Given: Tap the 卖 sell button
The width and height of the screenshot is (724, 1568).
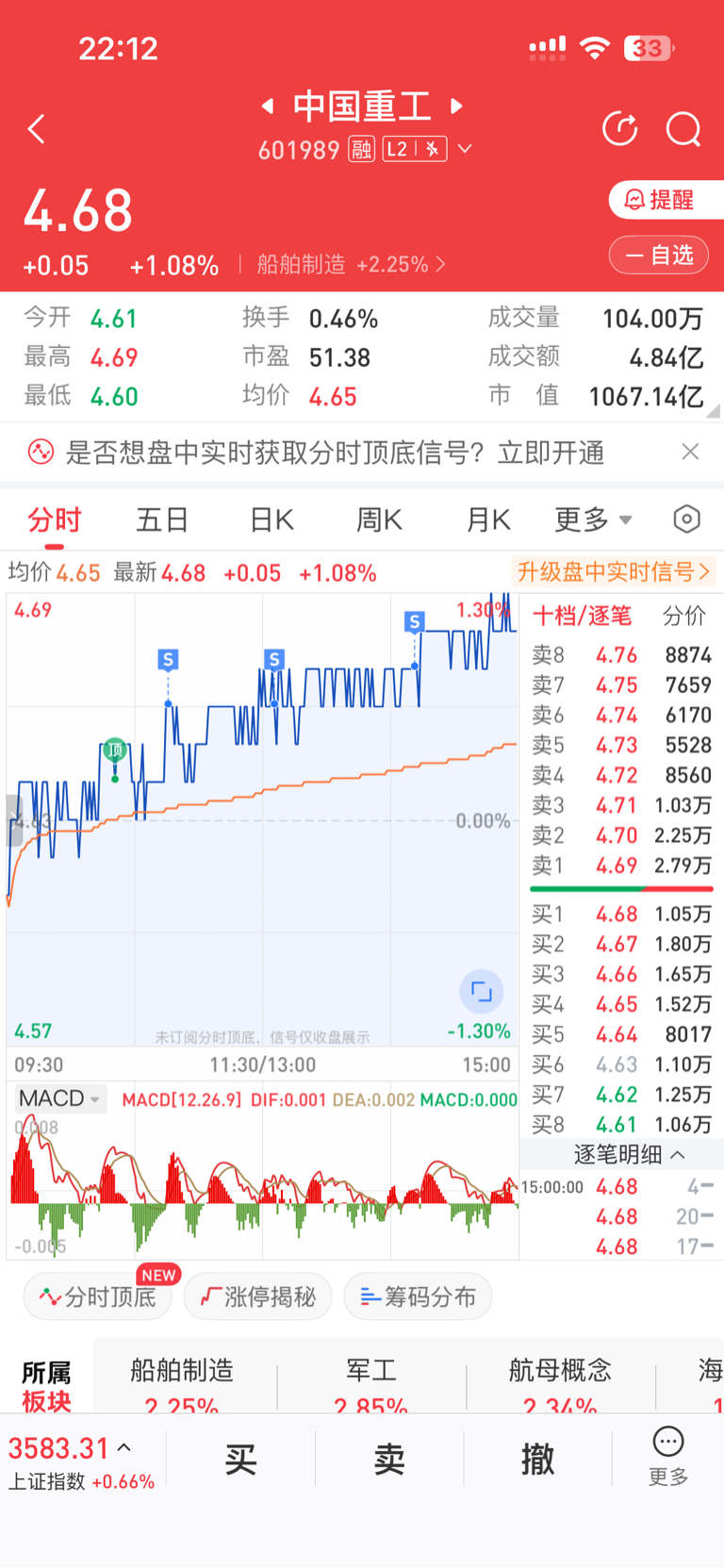Looking at the screenshot, I should (x=389, y=1460).
